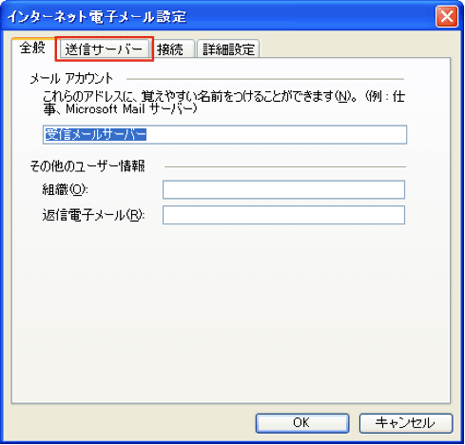Click the メール アカウント section heading

(x=72, y=79)
